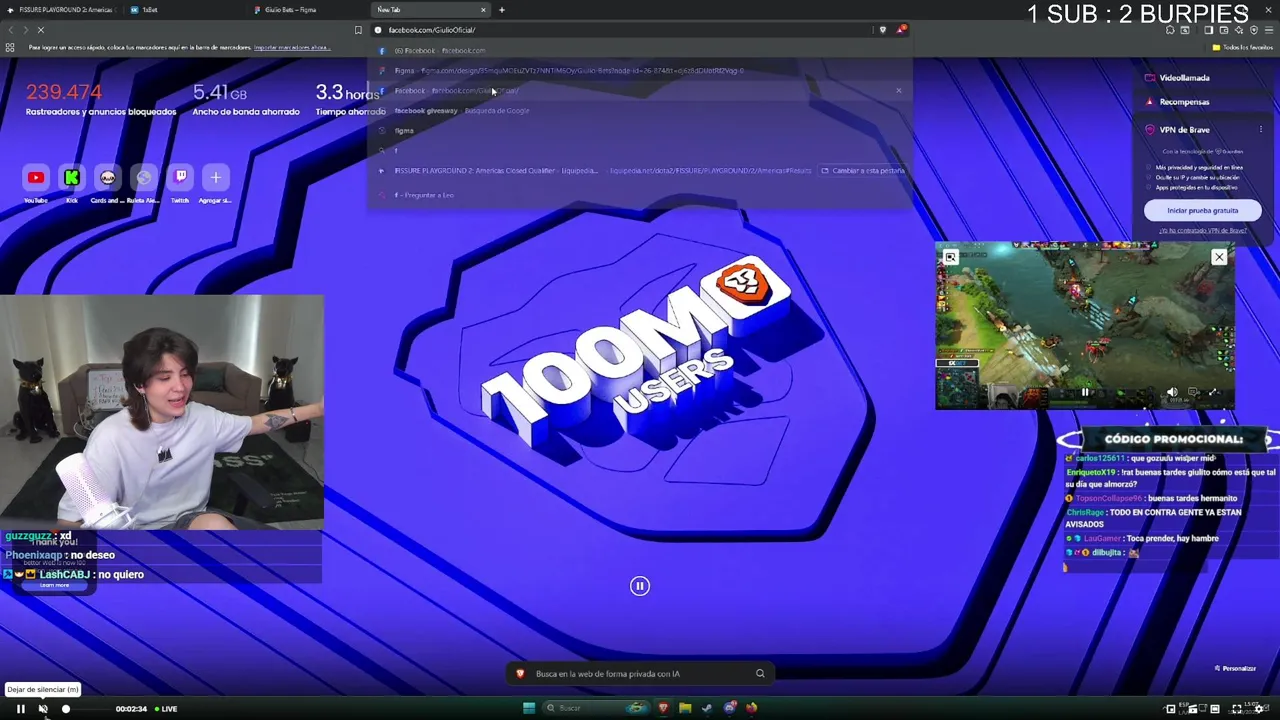This screenshot has width=1280, height=720.
Task: Open a new browser tab
Action: click(x=502, y=10)
